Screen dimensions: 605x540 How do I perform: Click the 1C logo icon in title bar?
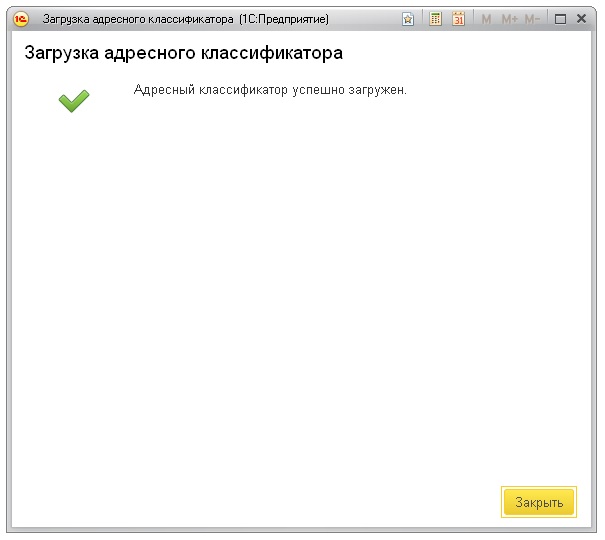tap(21, 19)
